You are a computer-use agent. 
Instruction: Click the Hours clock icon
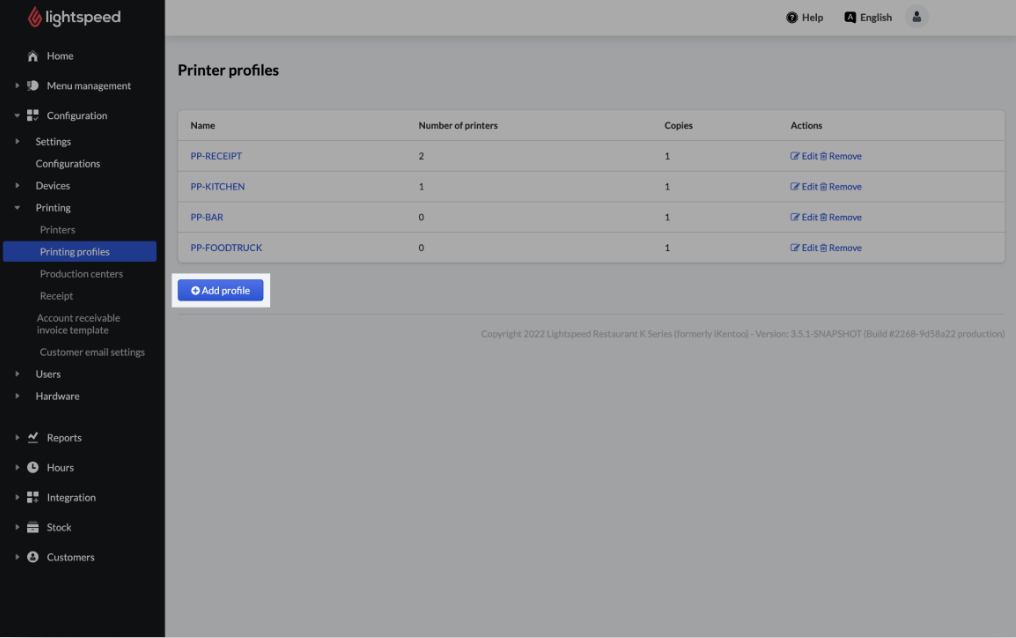[33, 468]
